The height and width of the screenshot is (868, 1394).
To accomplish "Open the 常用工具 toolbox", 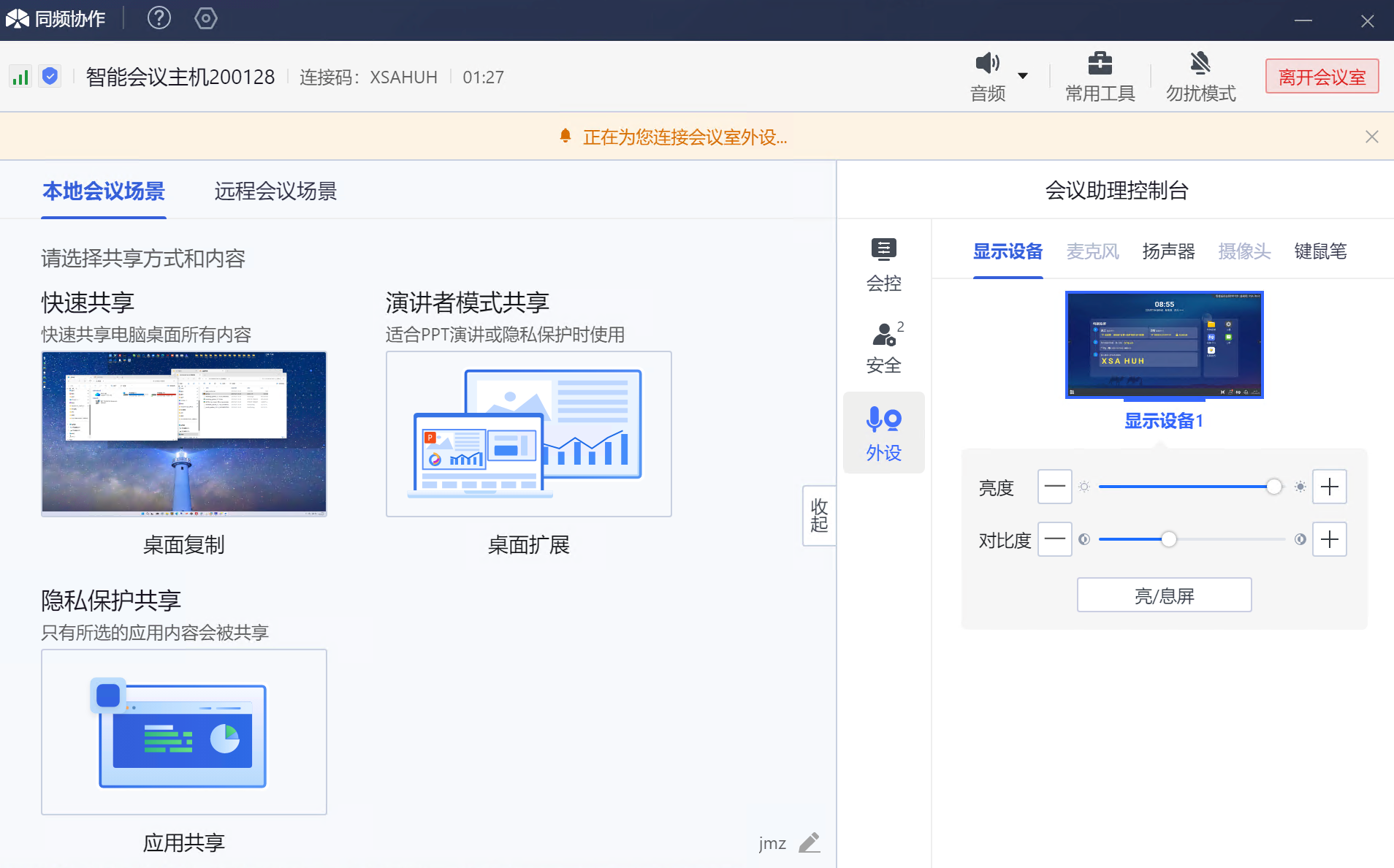I will 1100,77.
